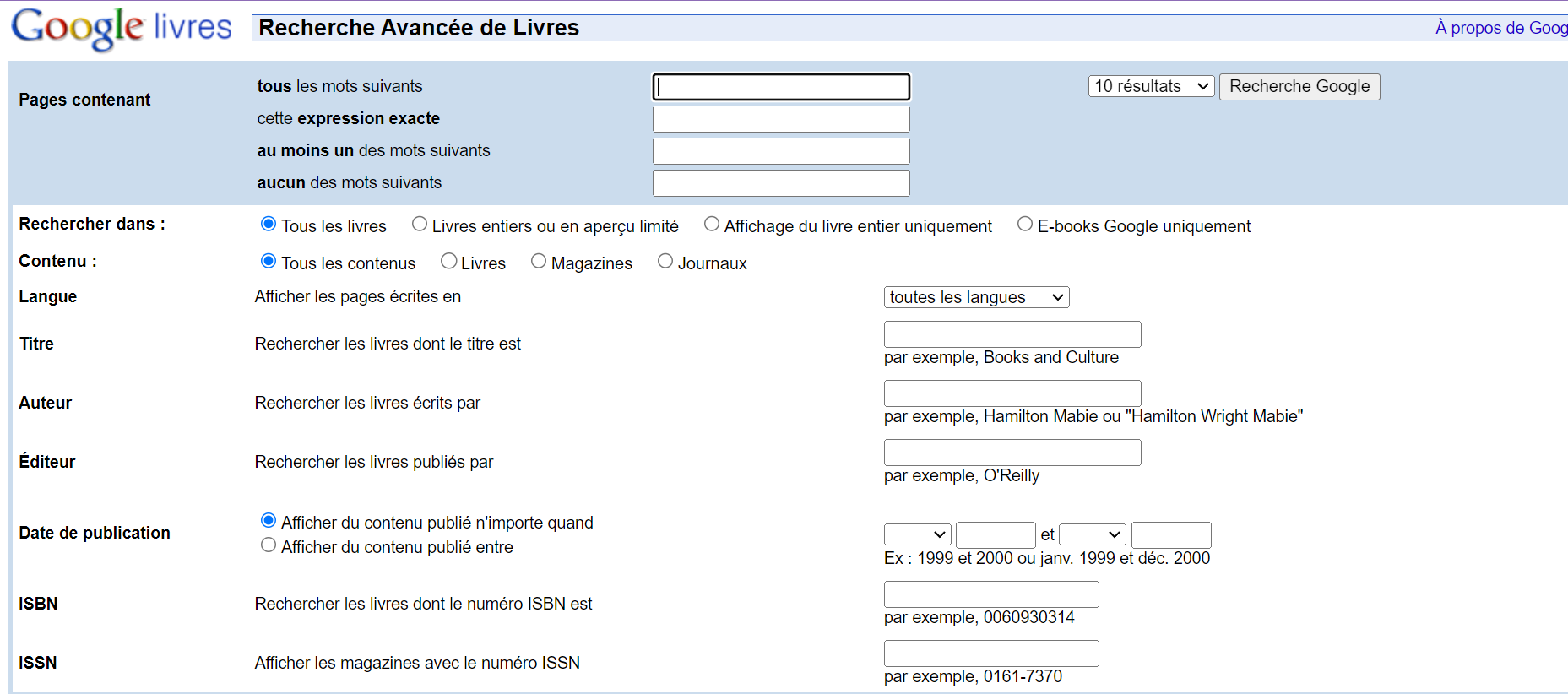
Task: Click the Recherche Google button
Action: 1299,87
